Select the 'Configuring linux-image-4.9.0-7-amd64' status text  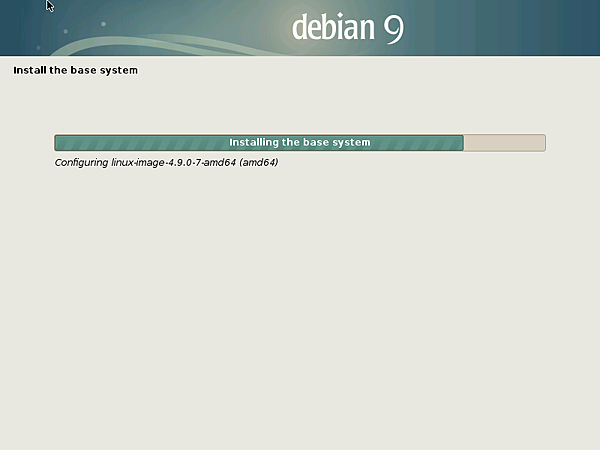pyautogui.click(x=166, y=163)
